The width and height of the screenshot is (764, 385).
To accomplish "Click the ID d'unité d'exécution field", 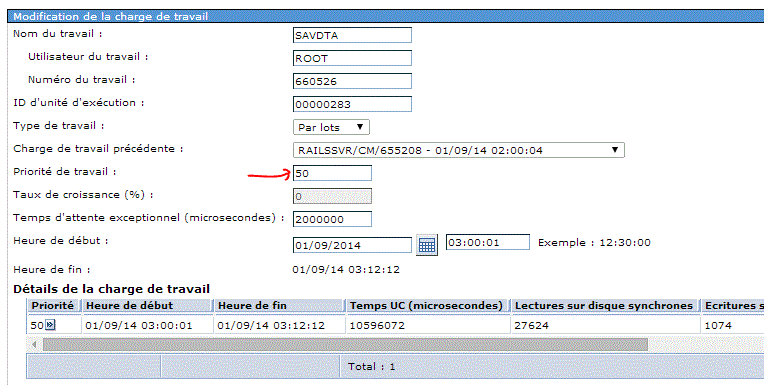I will 352,104.
